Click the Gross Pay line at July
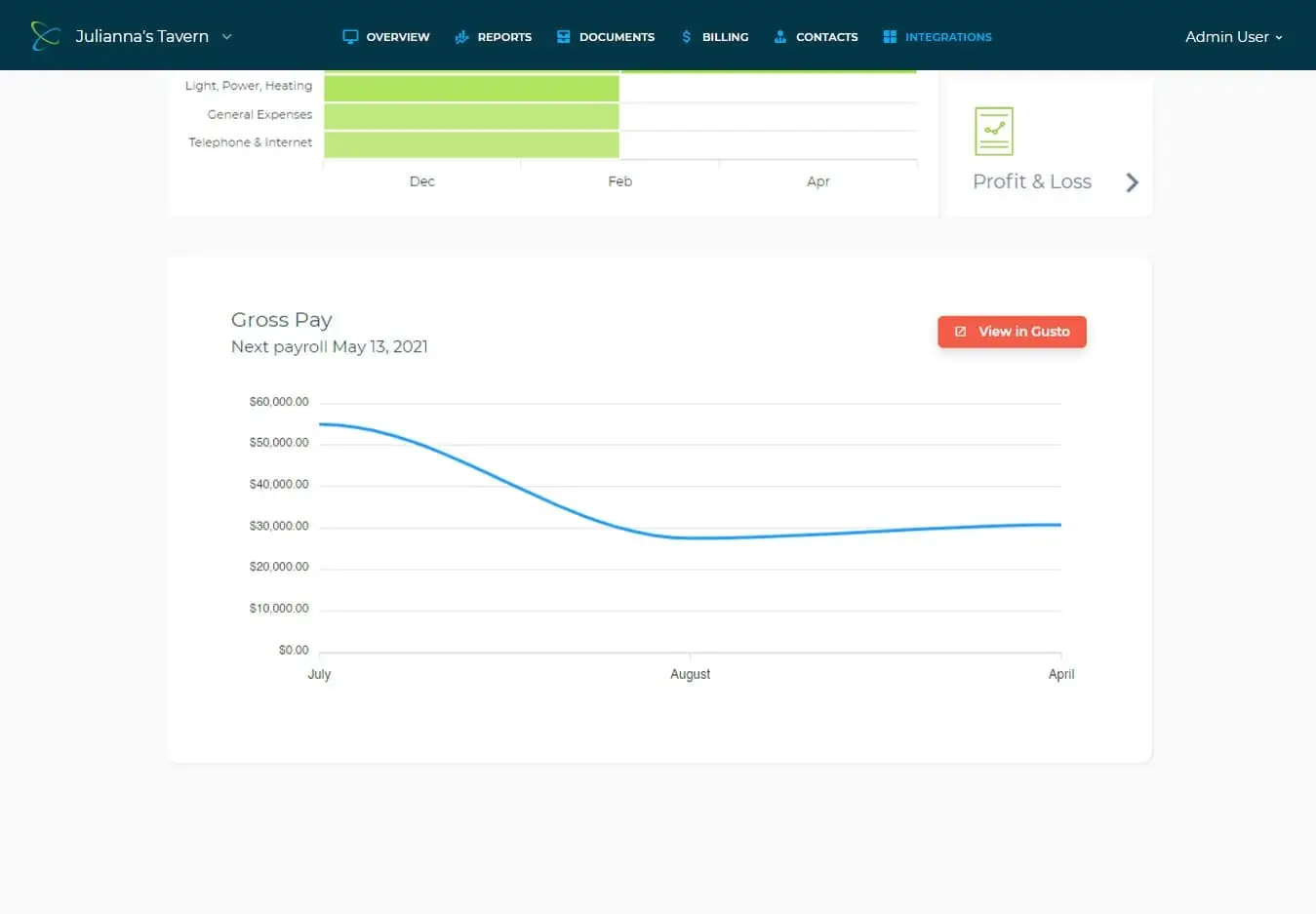This screenshot has width=1316, height=914. pos(321,424)
